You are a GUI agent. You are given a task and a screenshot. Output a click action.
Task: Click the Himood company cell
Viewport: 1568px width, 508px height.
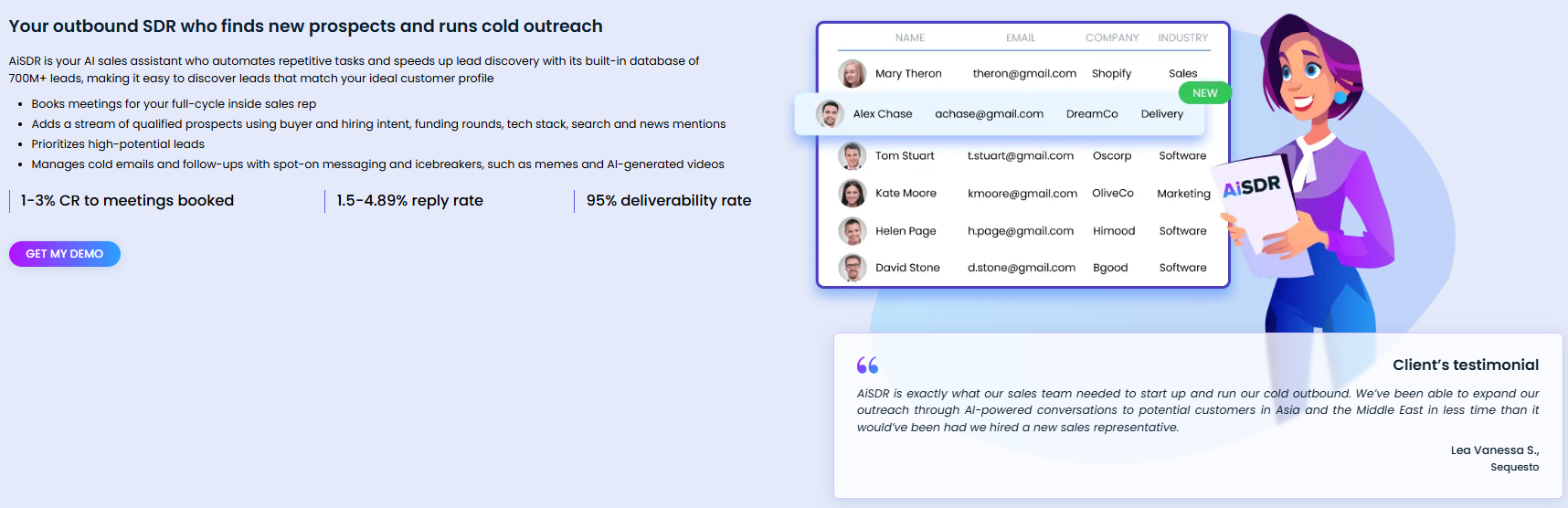point(1114,231)
